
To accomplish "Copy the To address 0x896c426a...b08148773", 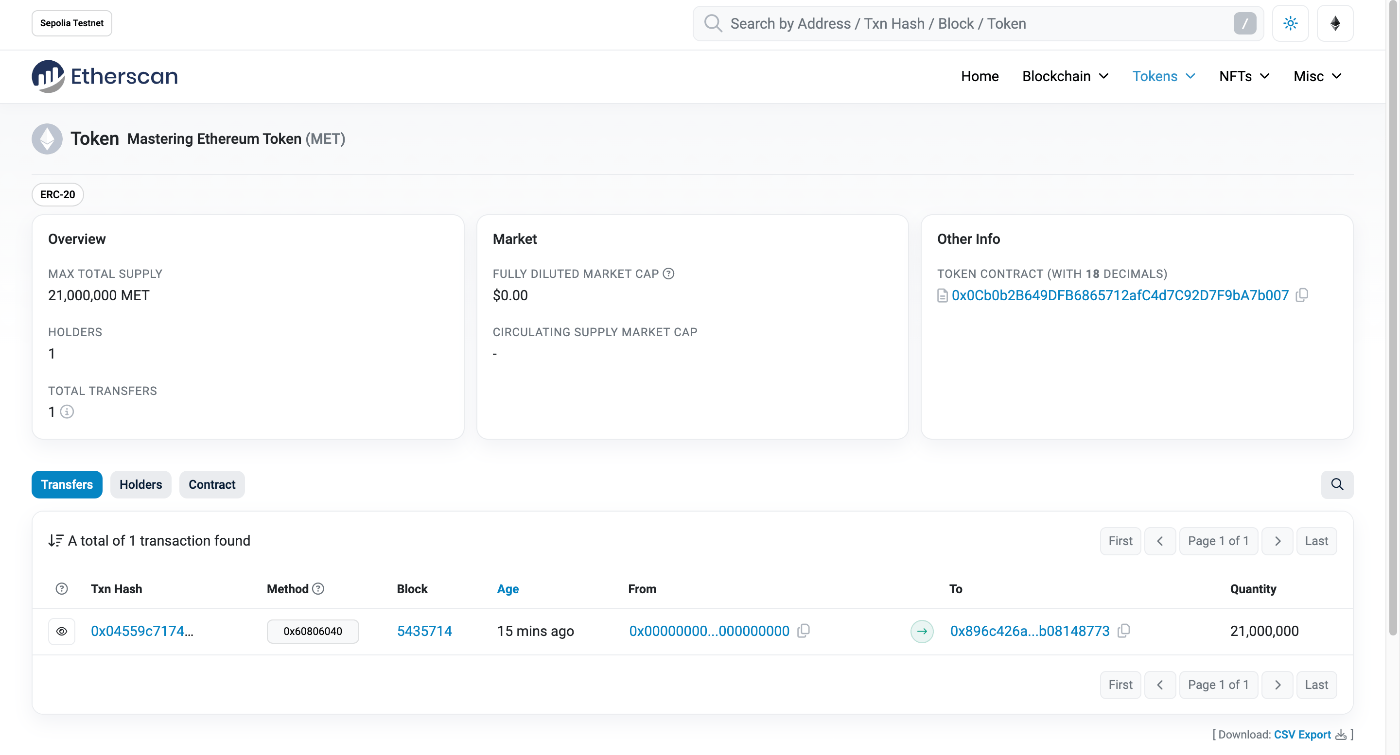I will coord(1124,631).
